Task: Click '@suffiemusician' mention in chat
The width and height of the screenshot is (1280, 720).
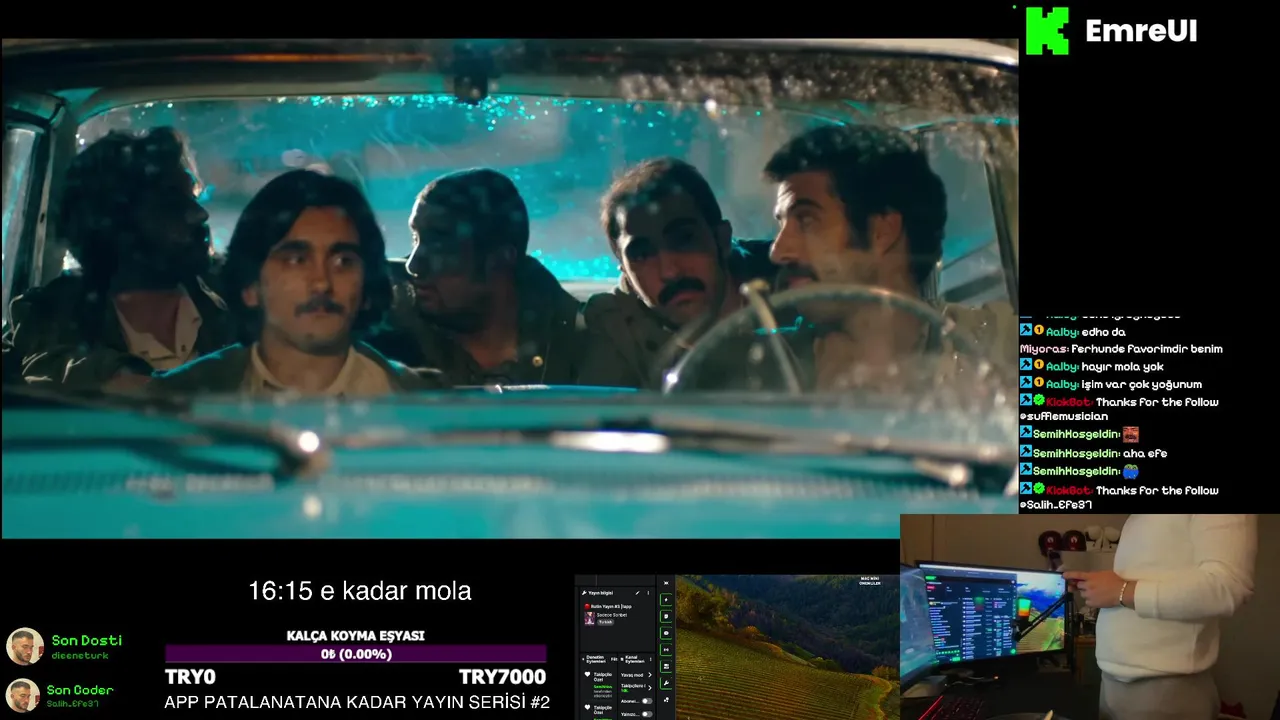Action: tap(1063, 417)
